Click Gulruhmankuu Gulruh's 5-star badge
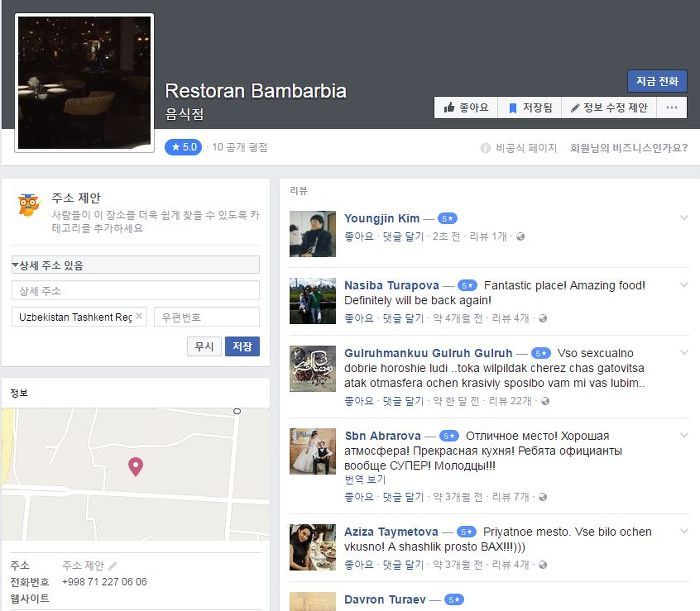The height and width of the screenshot is (611, 700). coord(541,353)
